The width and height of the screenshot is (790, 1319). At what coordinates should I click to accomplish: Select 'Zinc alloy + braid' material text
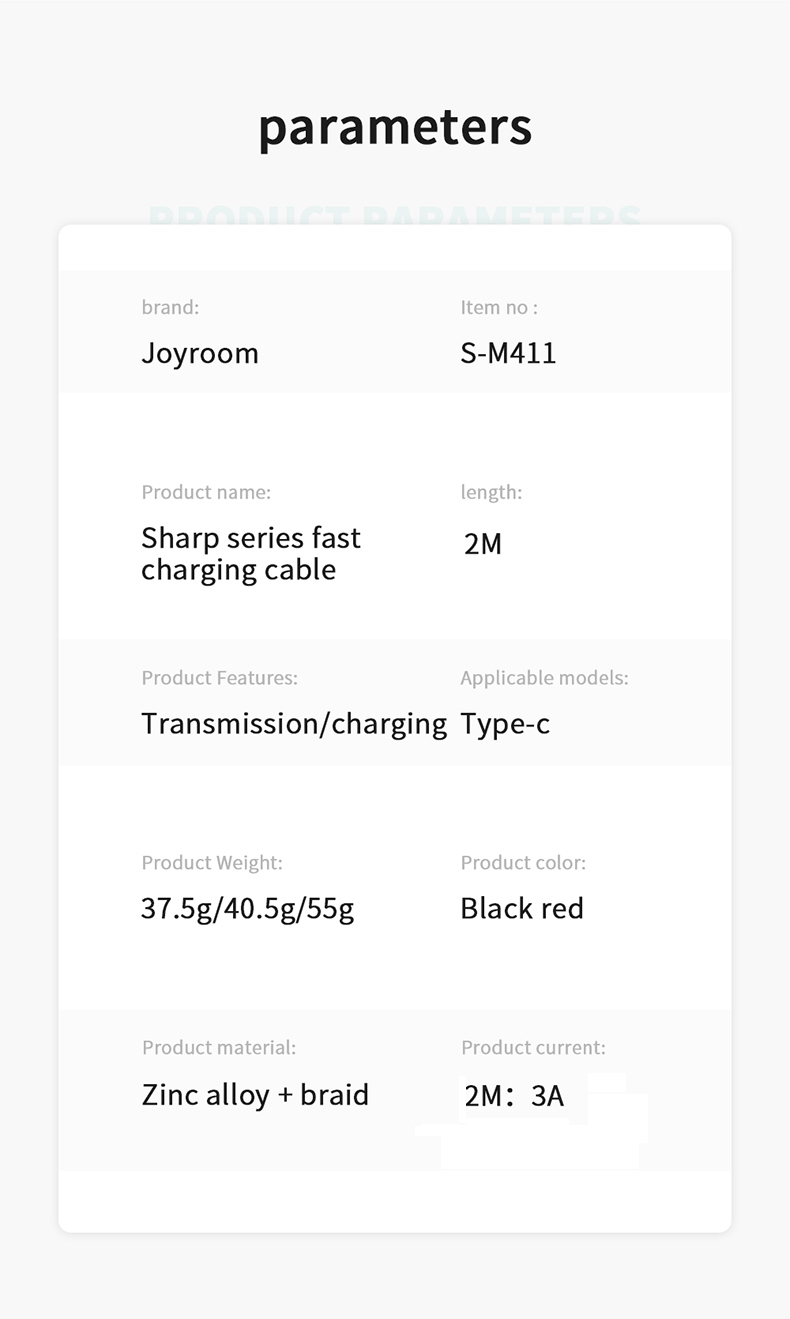255,1095
